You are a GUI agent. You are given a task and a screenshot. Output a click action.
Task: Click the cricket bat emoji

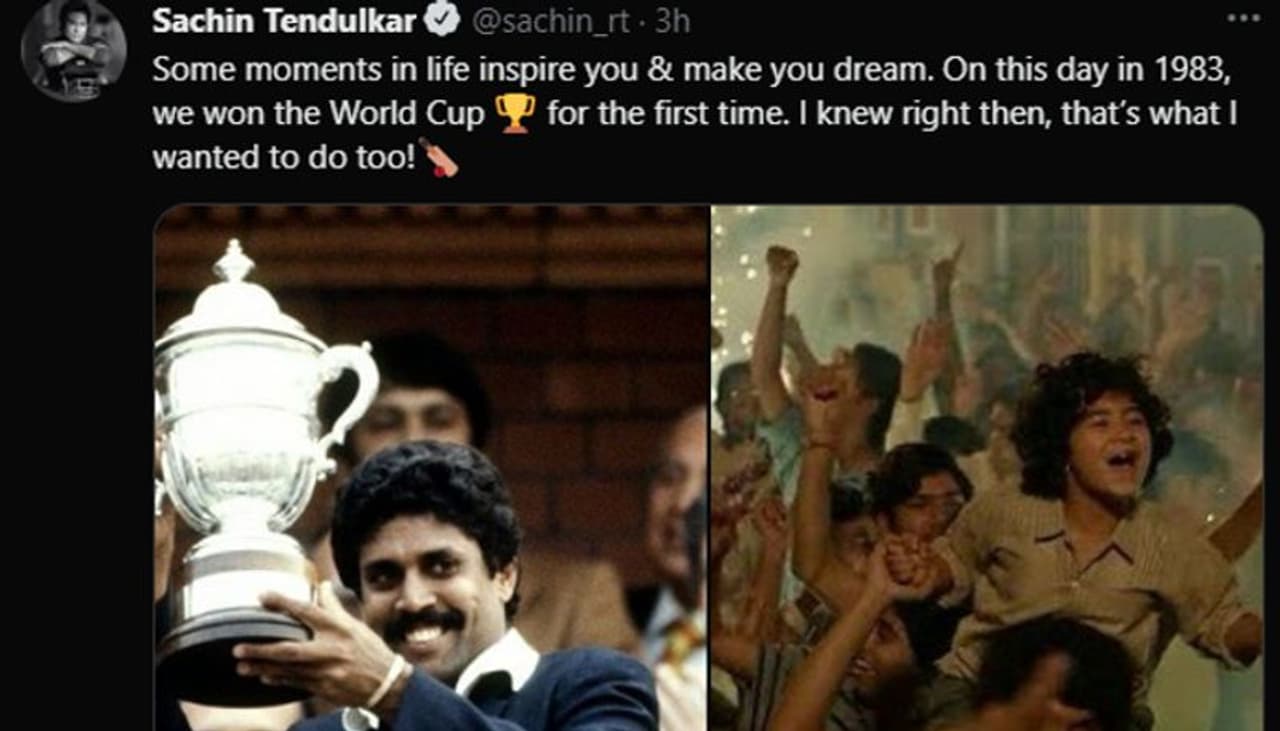click(x=439, y=157)
